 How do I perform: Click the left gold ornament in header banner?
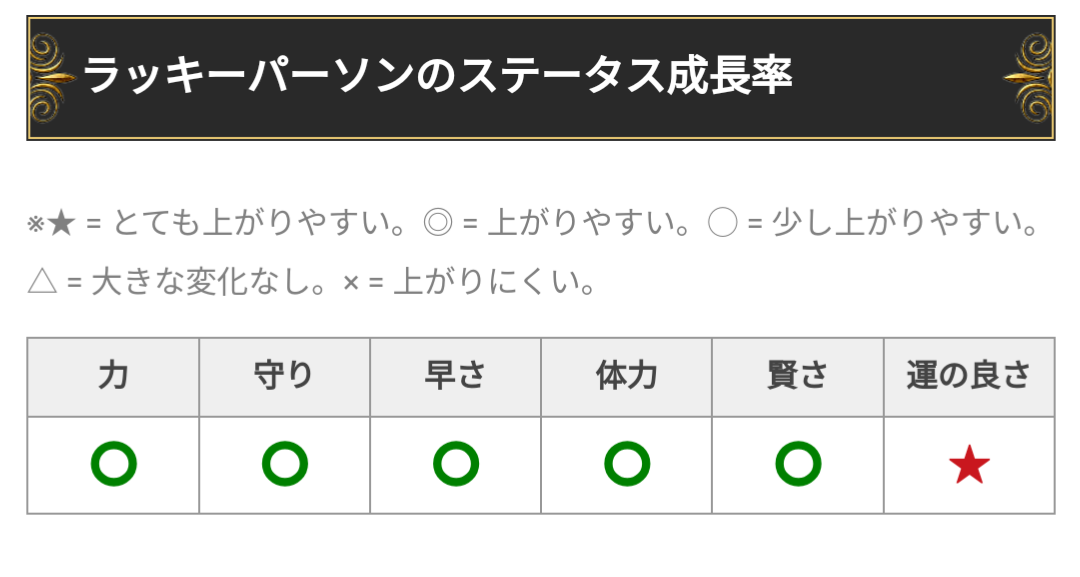click(x=52, y=78)
